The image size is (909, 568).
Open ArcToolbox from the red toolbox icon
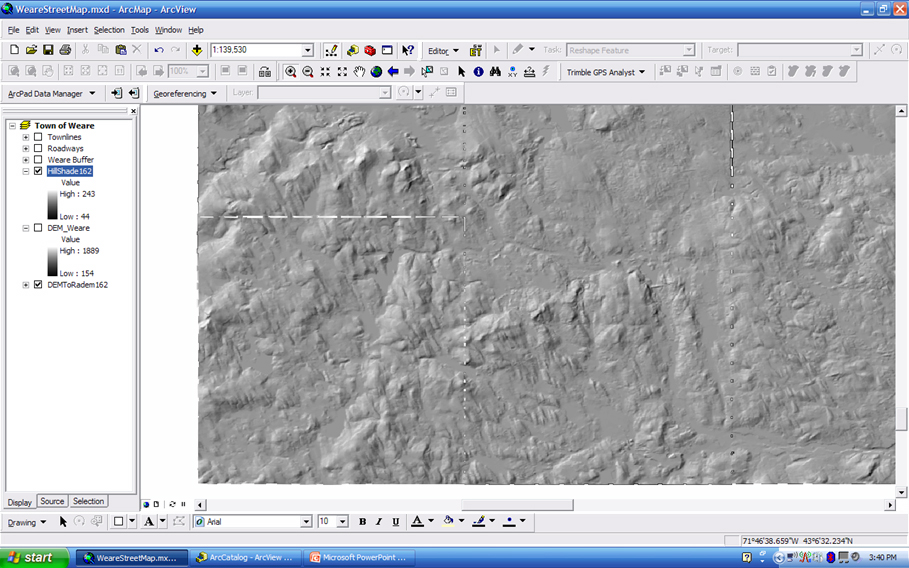click(370, 50)
